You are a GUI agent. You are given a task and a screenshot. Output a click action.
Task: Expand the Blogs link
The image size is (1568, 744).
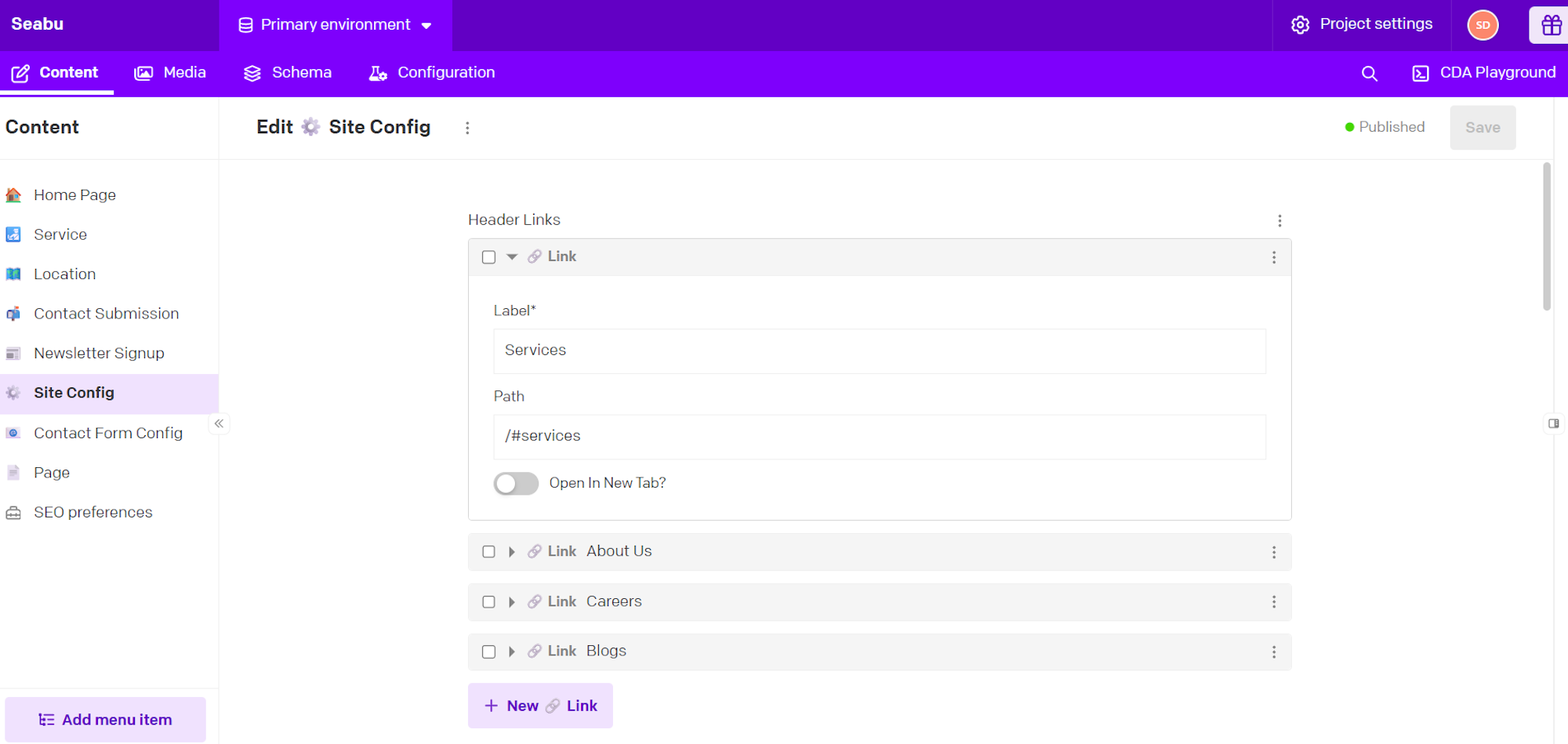(x=512, y=651)
